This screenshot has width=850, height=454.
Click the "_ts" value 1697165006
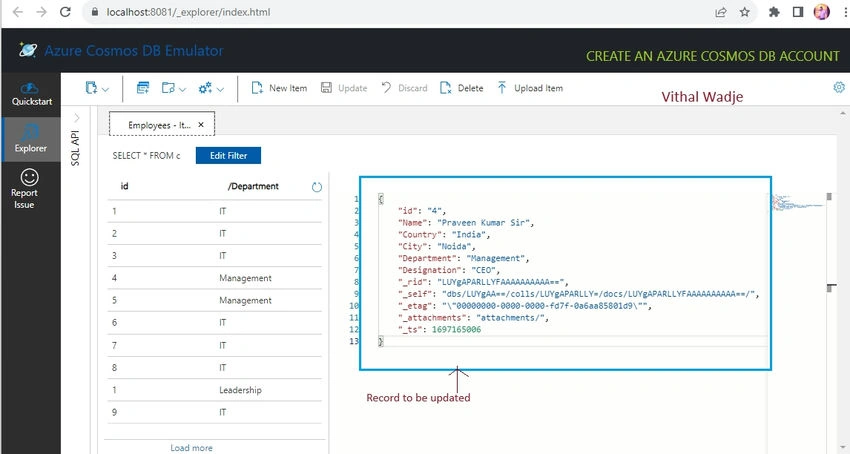pos(456,329)
